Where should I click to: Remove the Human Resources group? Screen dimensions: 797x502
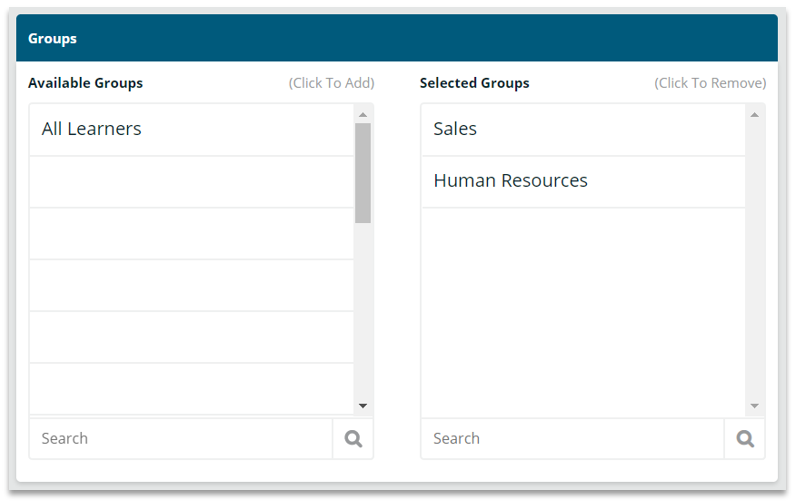click(x=584, y=182)
